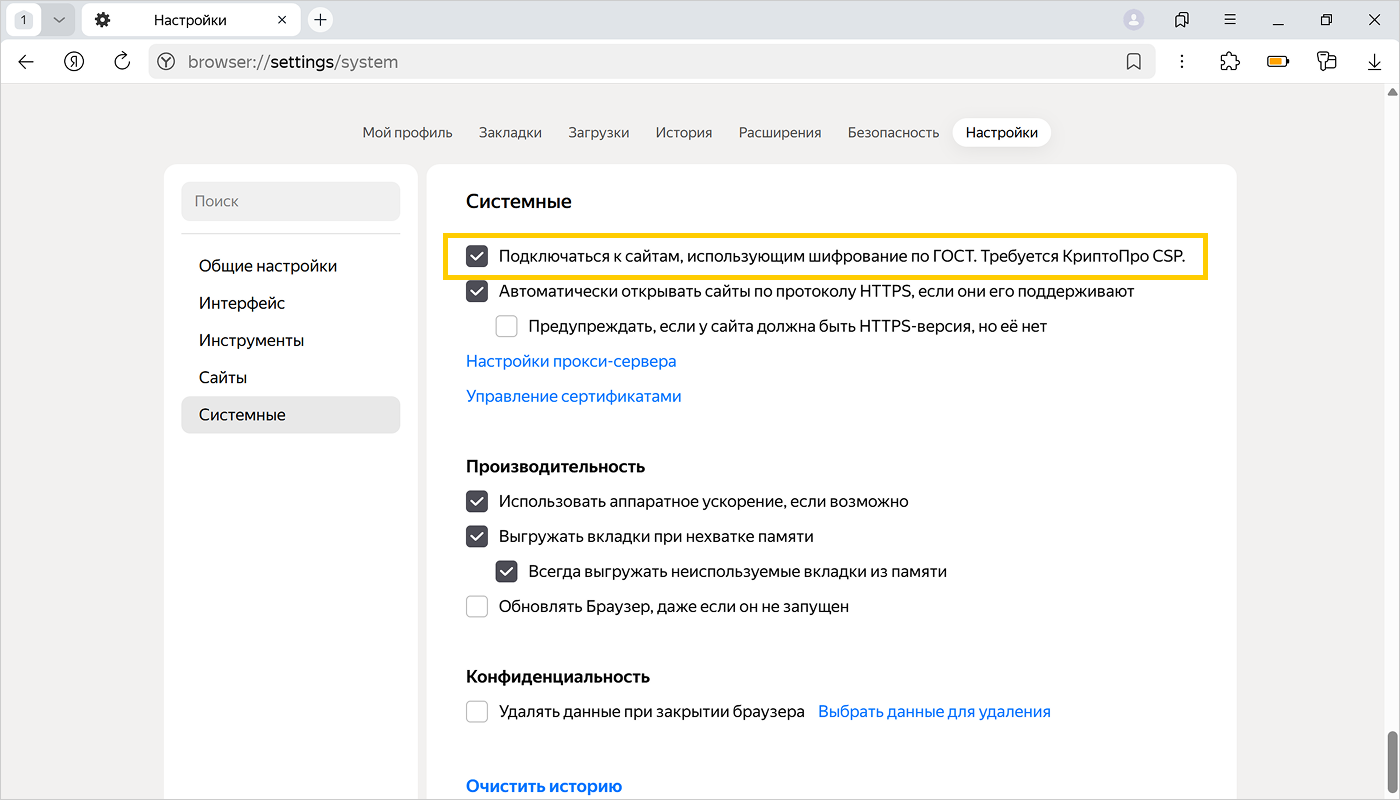
Task: Open the extensions puzzle icon
Action: click(x=1229, y=62)
